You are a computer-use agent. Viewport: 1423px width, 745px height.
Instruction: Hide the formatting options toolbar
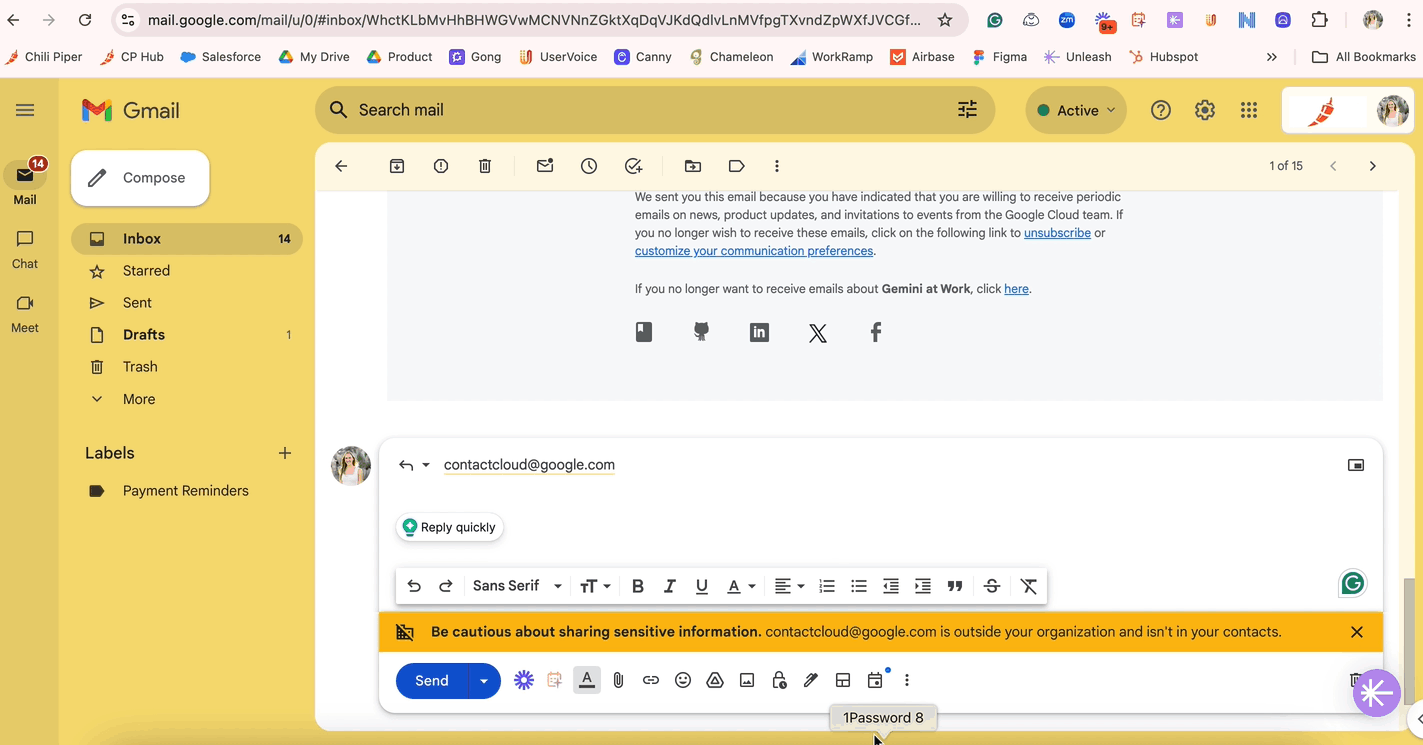click(x=587, y=680)
